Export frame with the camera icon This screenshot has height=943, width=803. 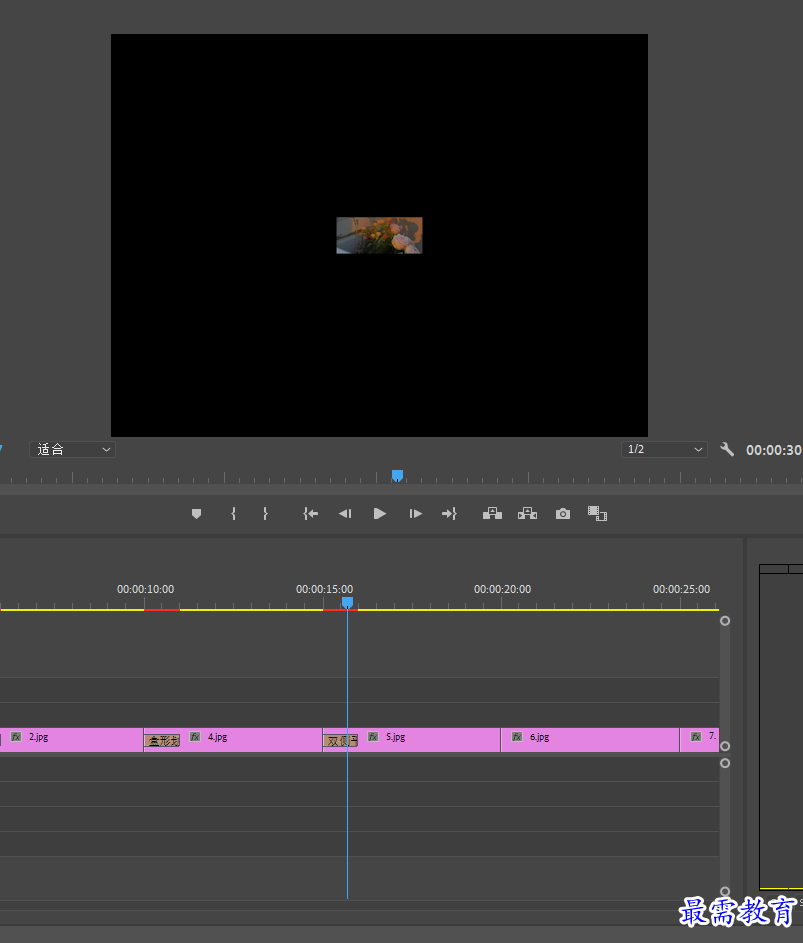click(563, 514)
